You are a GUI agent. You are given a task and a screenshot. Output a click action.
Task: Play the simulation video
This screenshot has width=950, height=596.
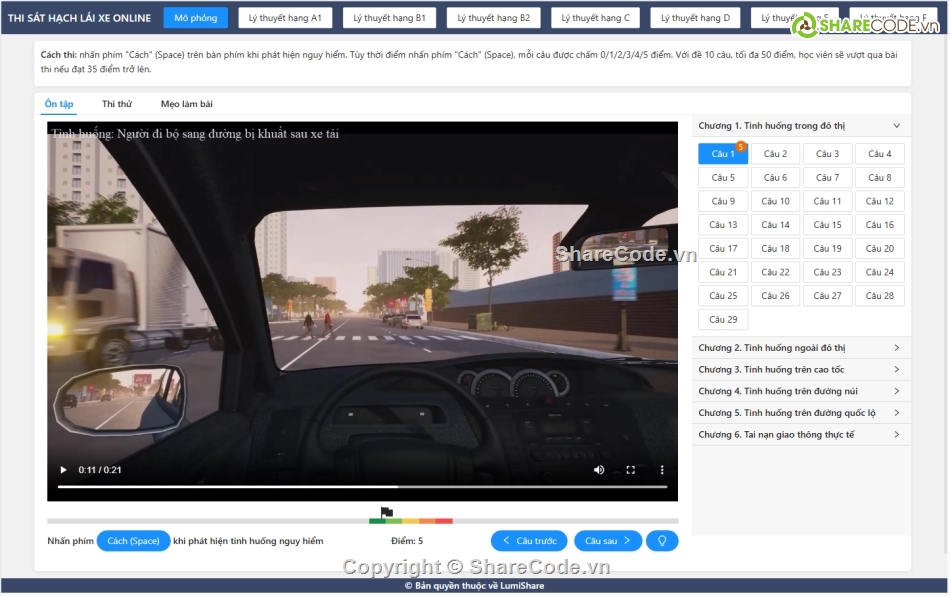pos(64,470)
